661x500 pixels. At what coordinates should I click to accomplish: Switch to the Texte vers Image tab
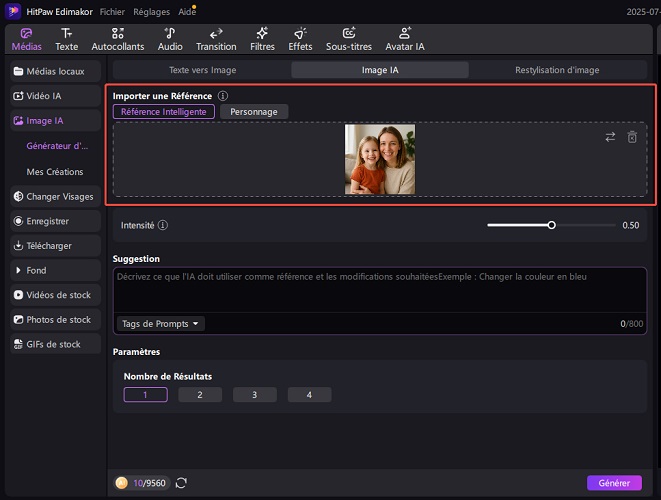pos(202,70)
